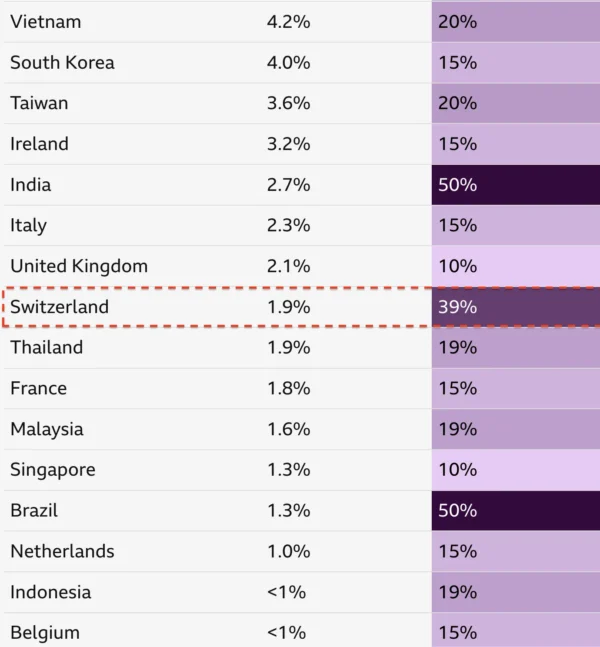
Task: Select the United Kingdom row label
Action: pyautogui.click(x=79, y=266)
